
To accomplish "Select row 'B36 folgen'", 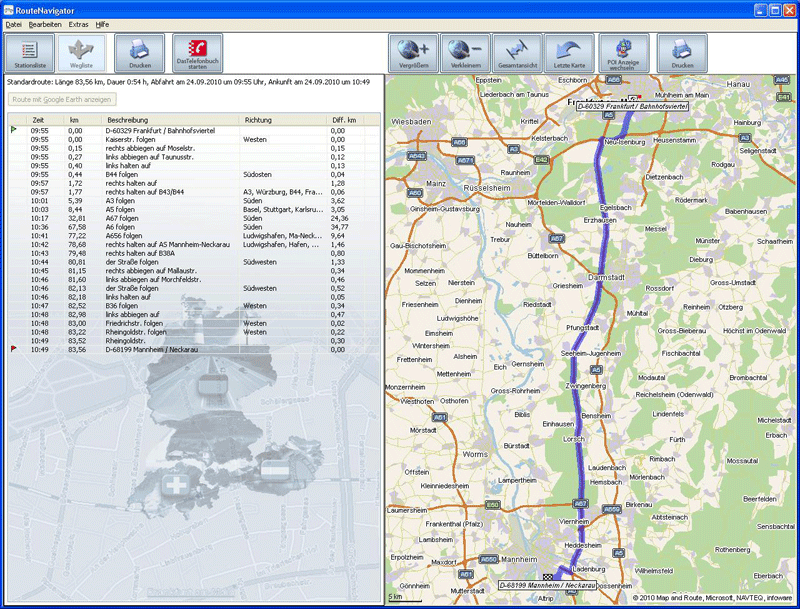I will pyautogui.click(x=194, y=306).
